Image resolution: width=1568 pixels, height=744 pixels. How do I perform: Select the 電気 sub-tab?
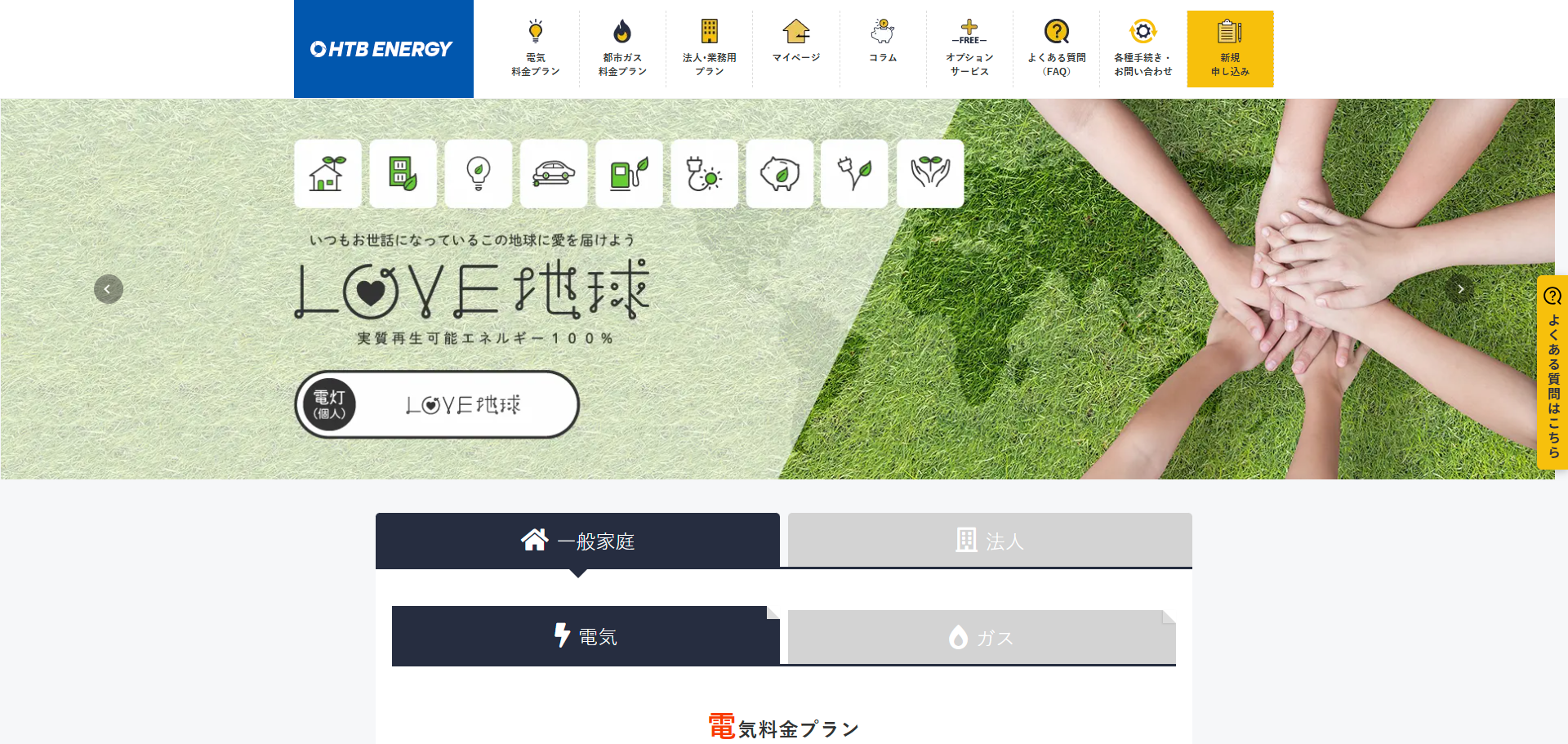pyautogui.click(x=586, y=636)
